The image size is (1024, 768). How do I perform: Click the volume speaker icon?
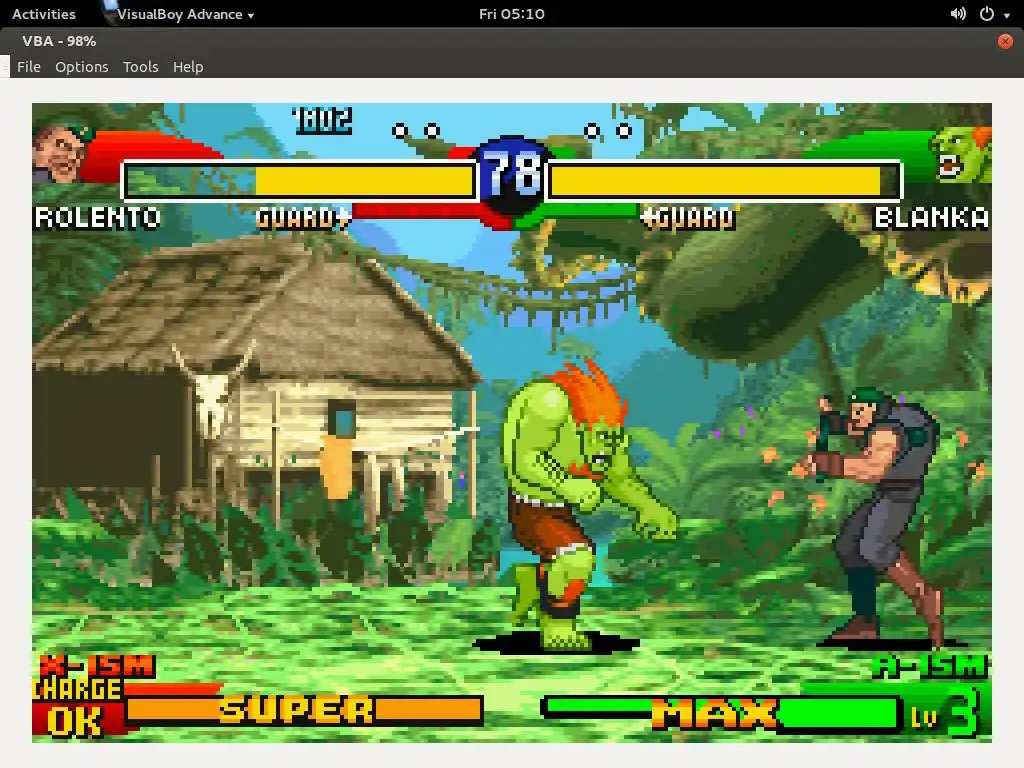coord(957,14)
